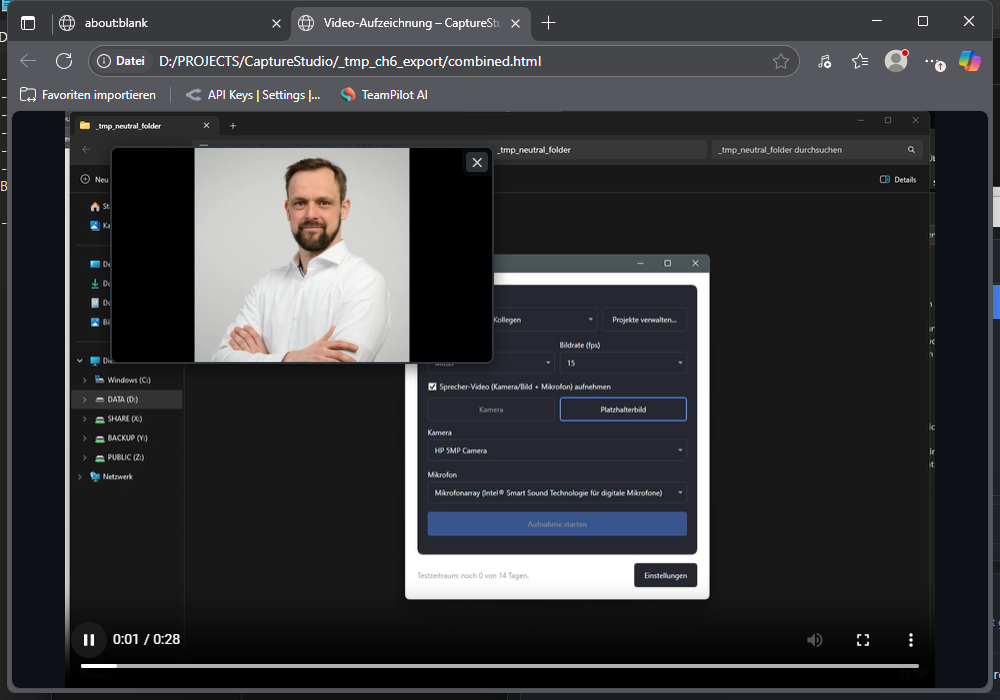Close the Video-Aufzeichnung tab

point(515,24)
